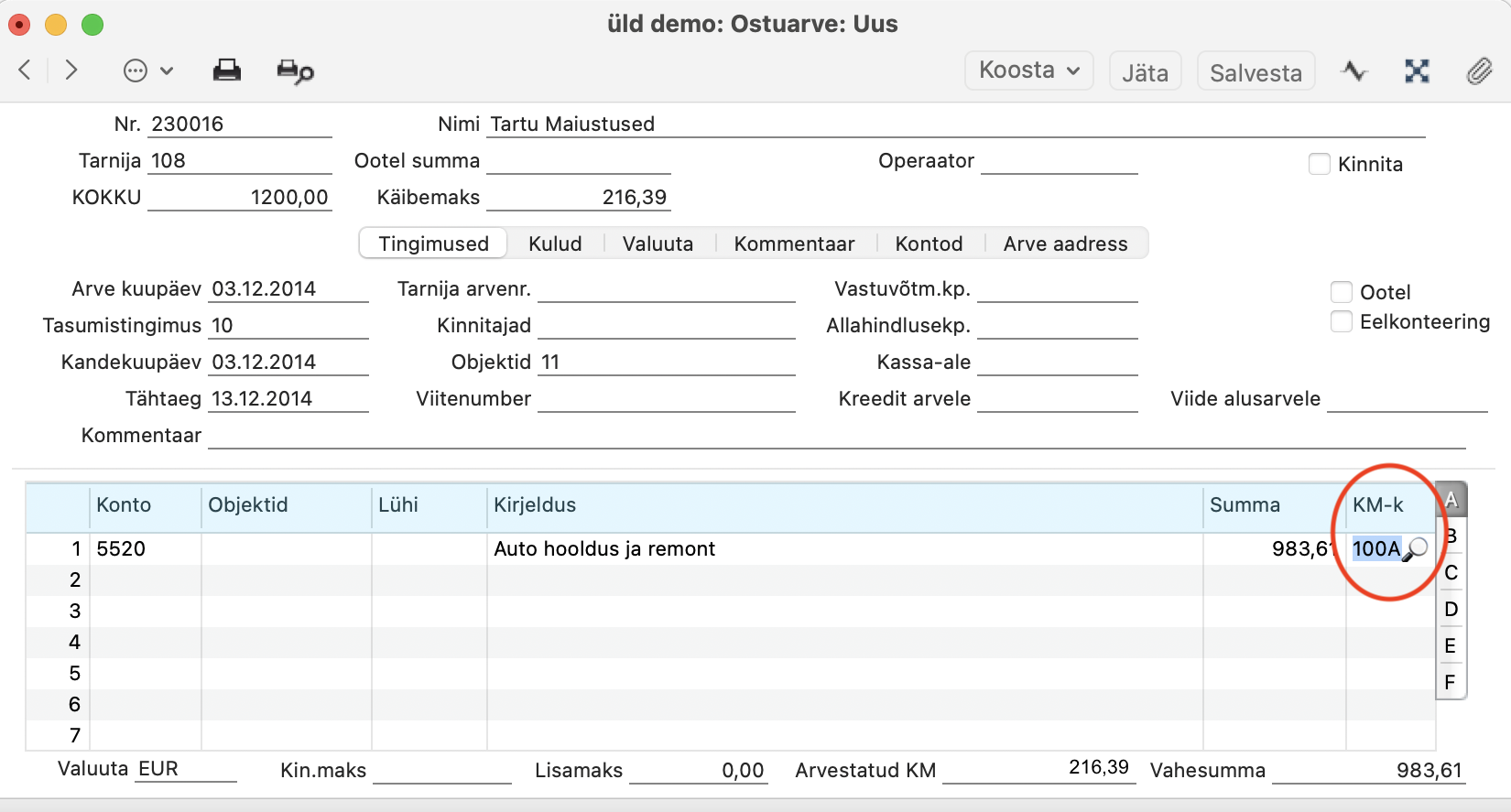1511x812 pixels.
Task: Click the Nr. field with 230016
Action: pyautogui.click(x=240, y=124)
